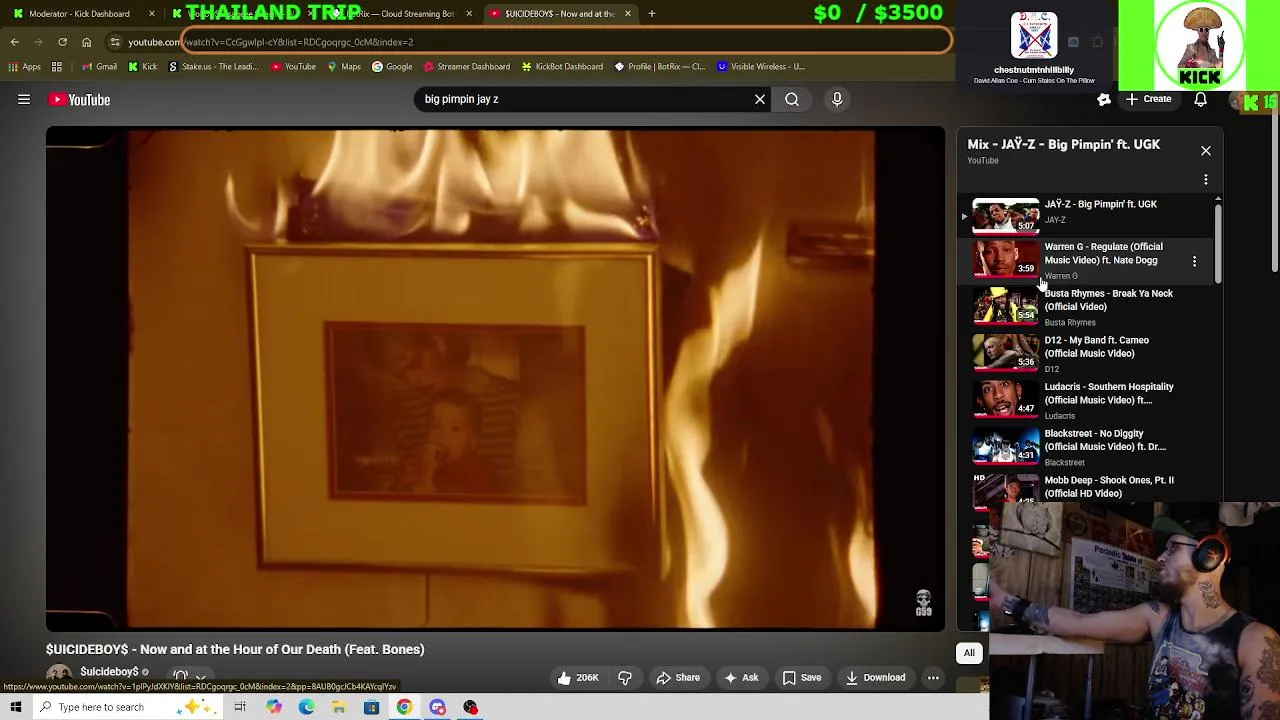
Task: Open the Gmail bookmark
Action: point(100,67)
